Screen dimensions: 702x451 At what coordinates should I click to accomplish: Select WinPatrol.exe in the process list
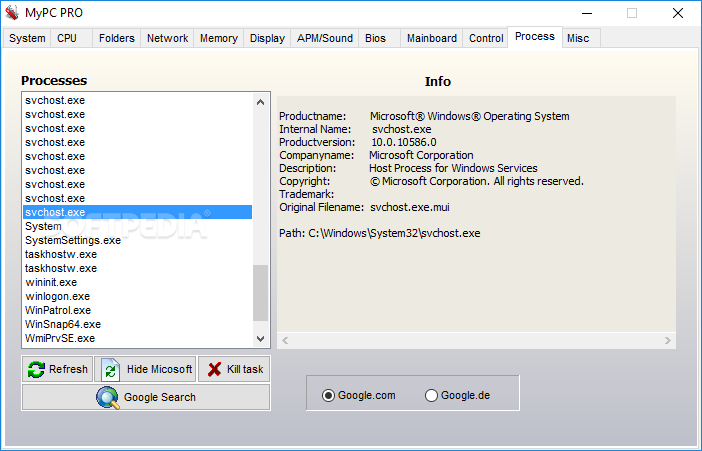(137, 310)
